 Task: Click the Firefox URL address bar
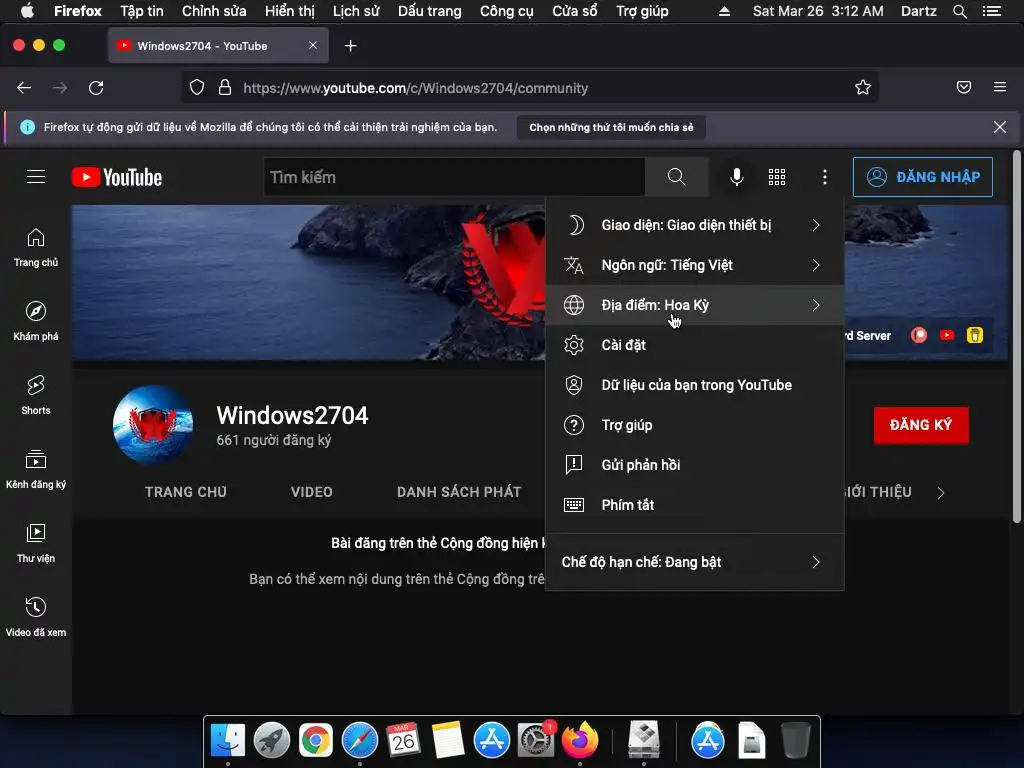[x=529, y=88]
